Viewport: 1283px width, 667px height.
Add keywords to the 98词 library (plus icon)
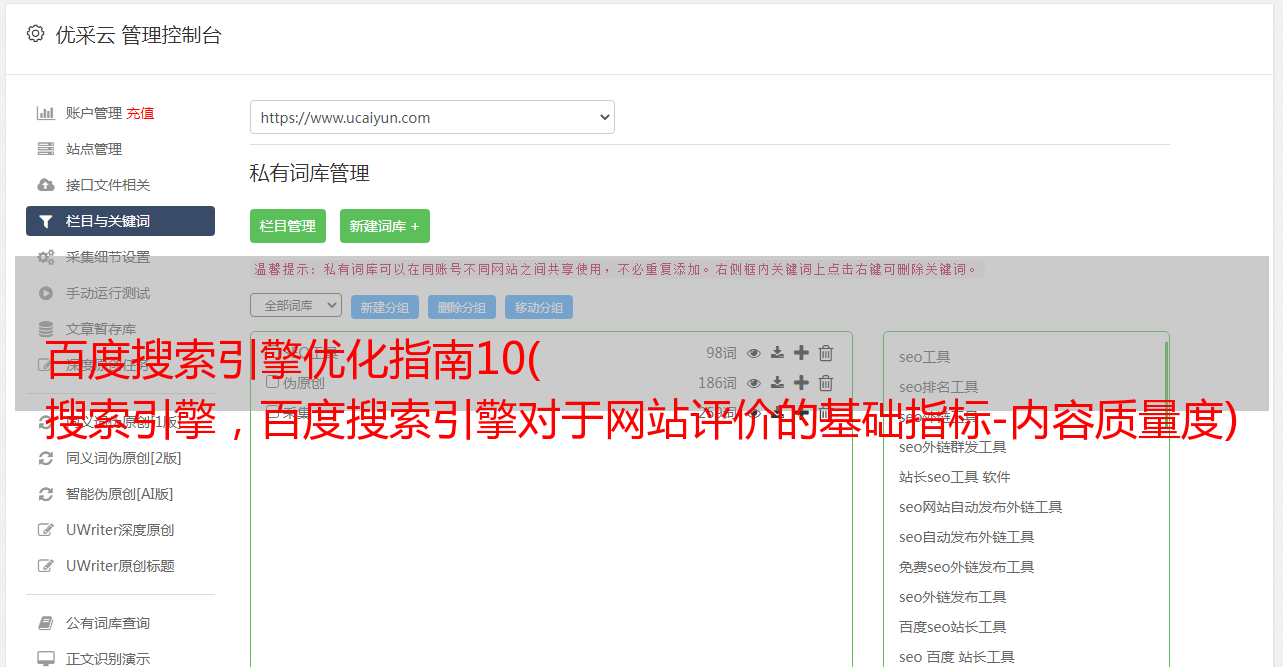pos(801,353)
